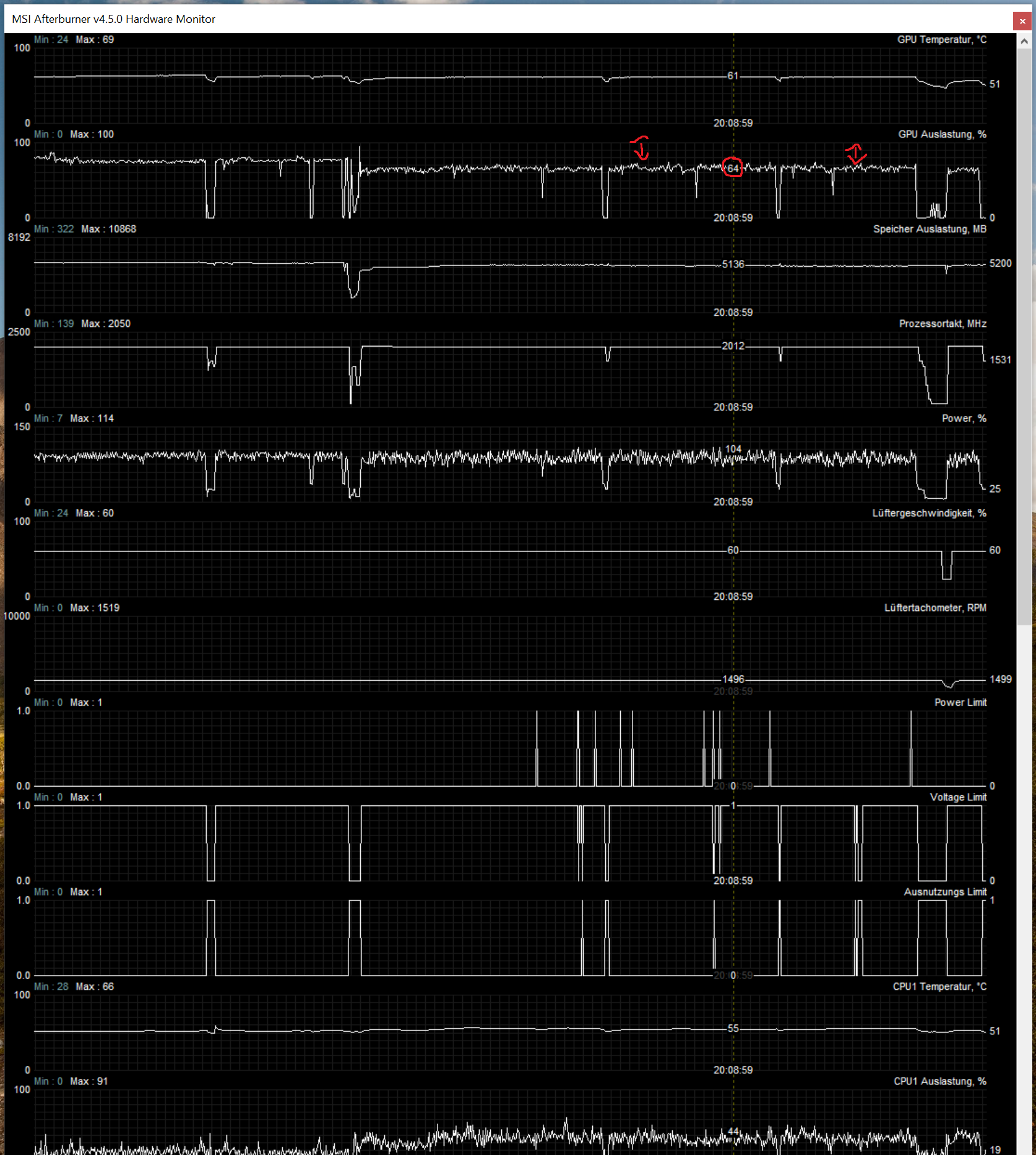
Task: Click current value 1531 on clock graph
Action: 1001,360
